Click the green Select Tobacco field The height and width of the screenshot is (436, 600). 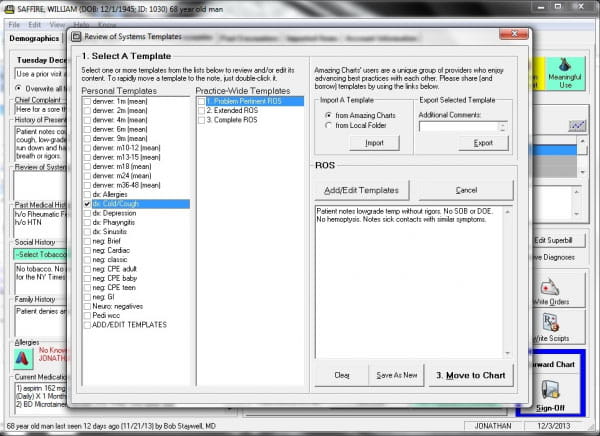[40, 255]
